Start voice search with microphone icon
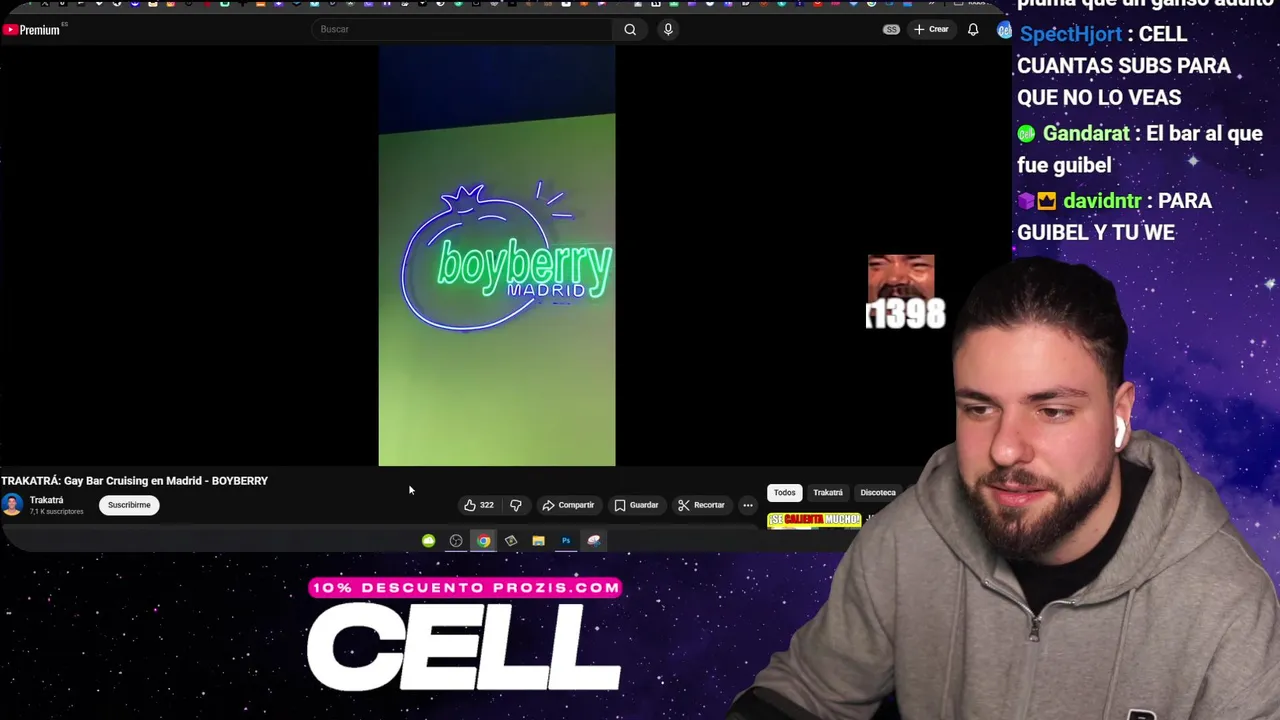Viewport: 1280px width, 720px height. point(668,29)
